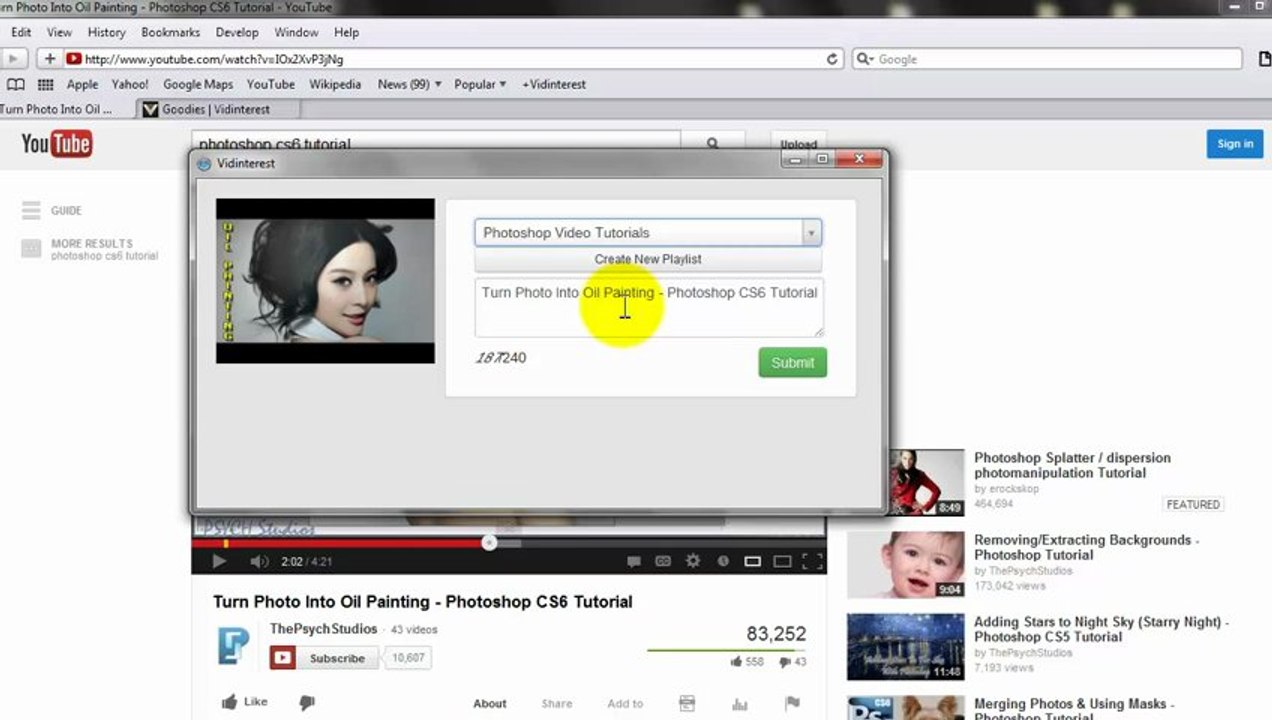Open the Yahoo! bookmark
The width and height of the screenshot is (1272, 720).
point(130,84)
